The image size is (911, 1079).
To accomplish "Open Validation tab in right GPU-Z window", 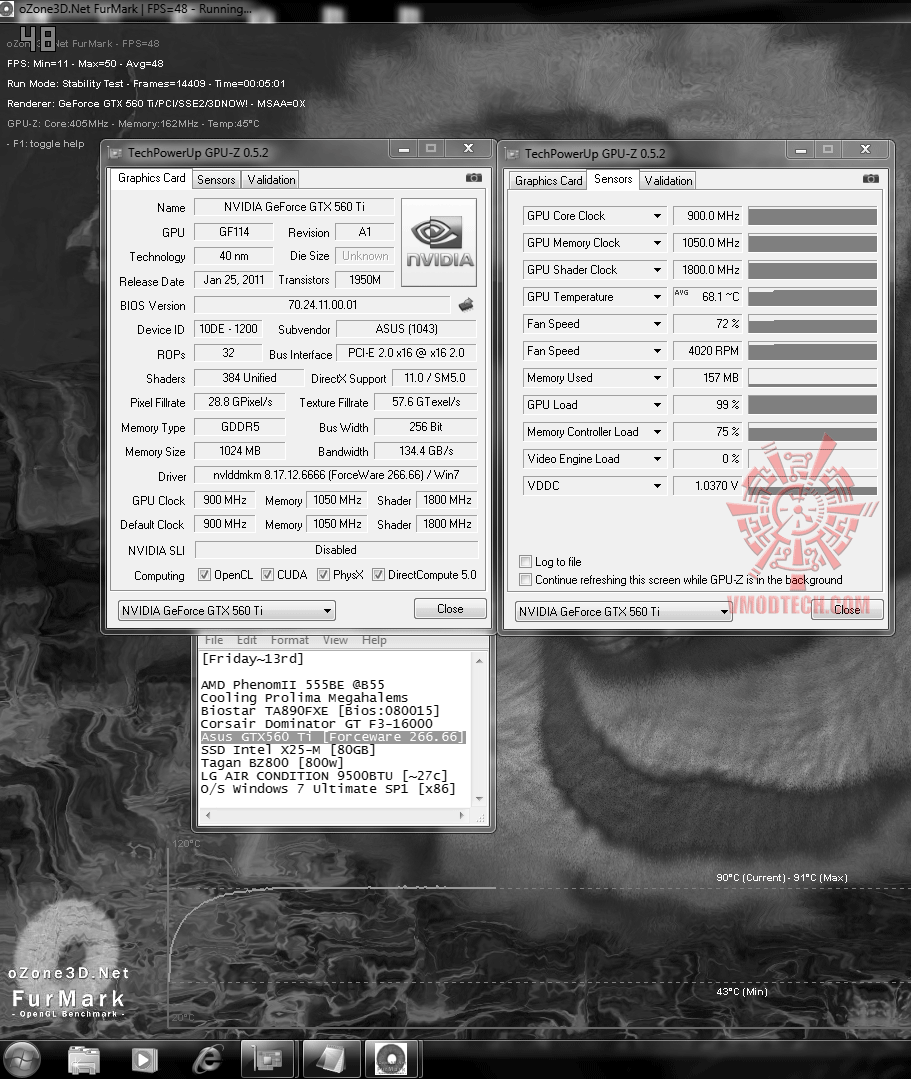I will [668, 180].
